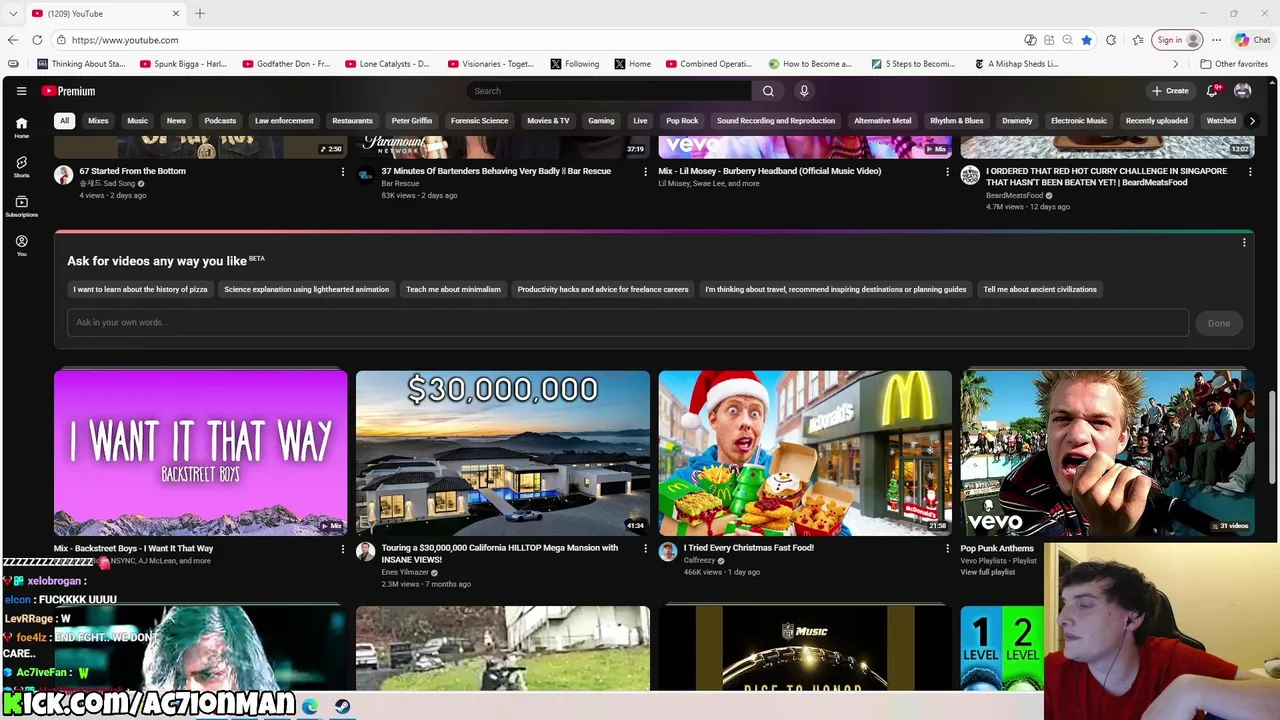Expand the Other favorites folder

pyautogui.click(x=1234, y=64)
